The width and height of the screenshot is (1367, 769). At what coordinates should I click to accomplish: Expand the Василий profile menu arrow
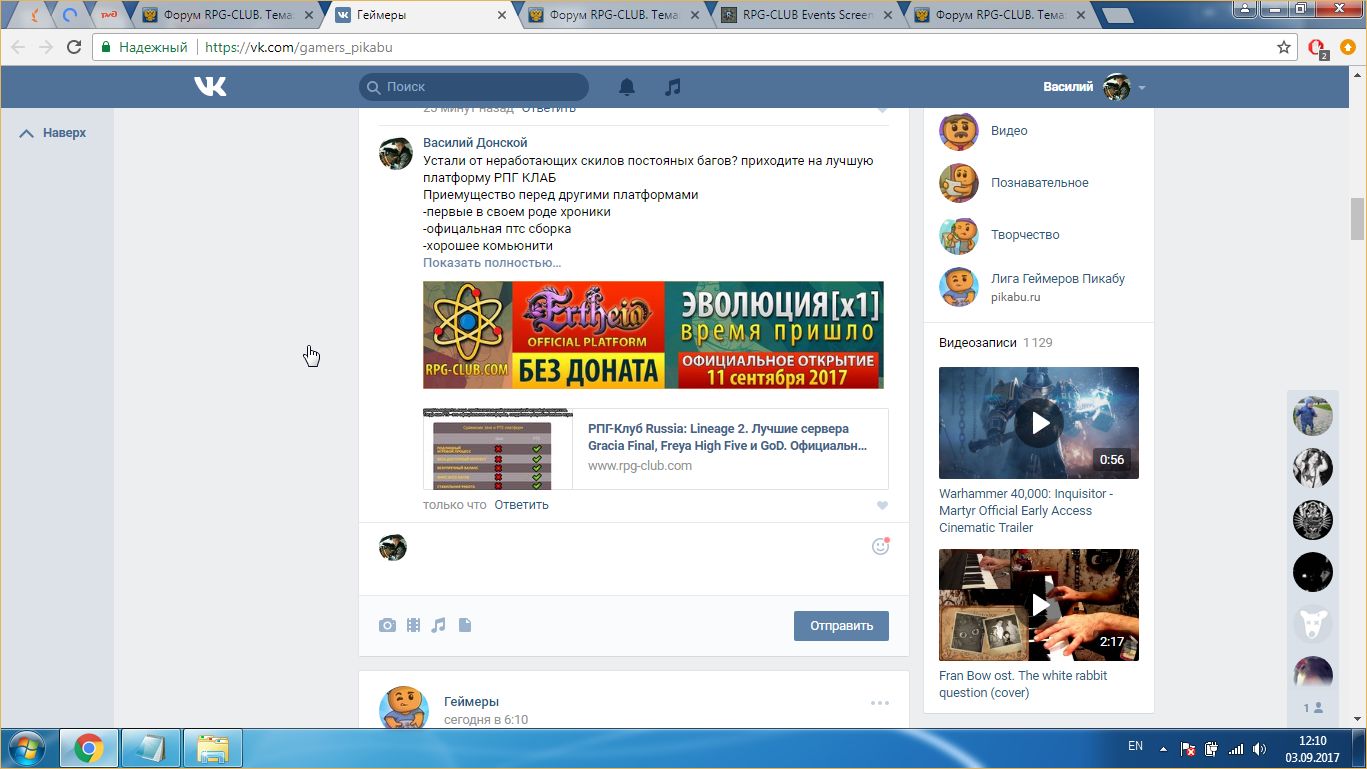[x=1142, y=87]
